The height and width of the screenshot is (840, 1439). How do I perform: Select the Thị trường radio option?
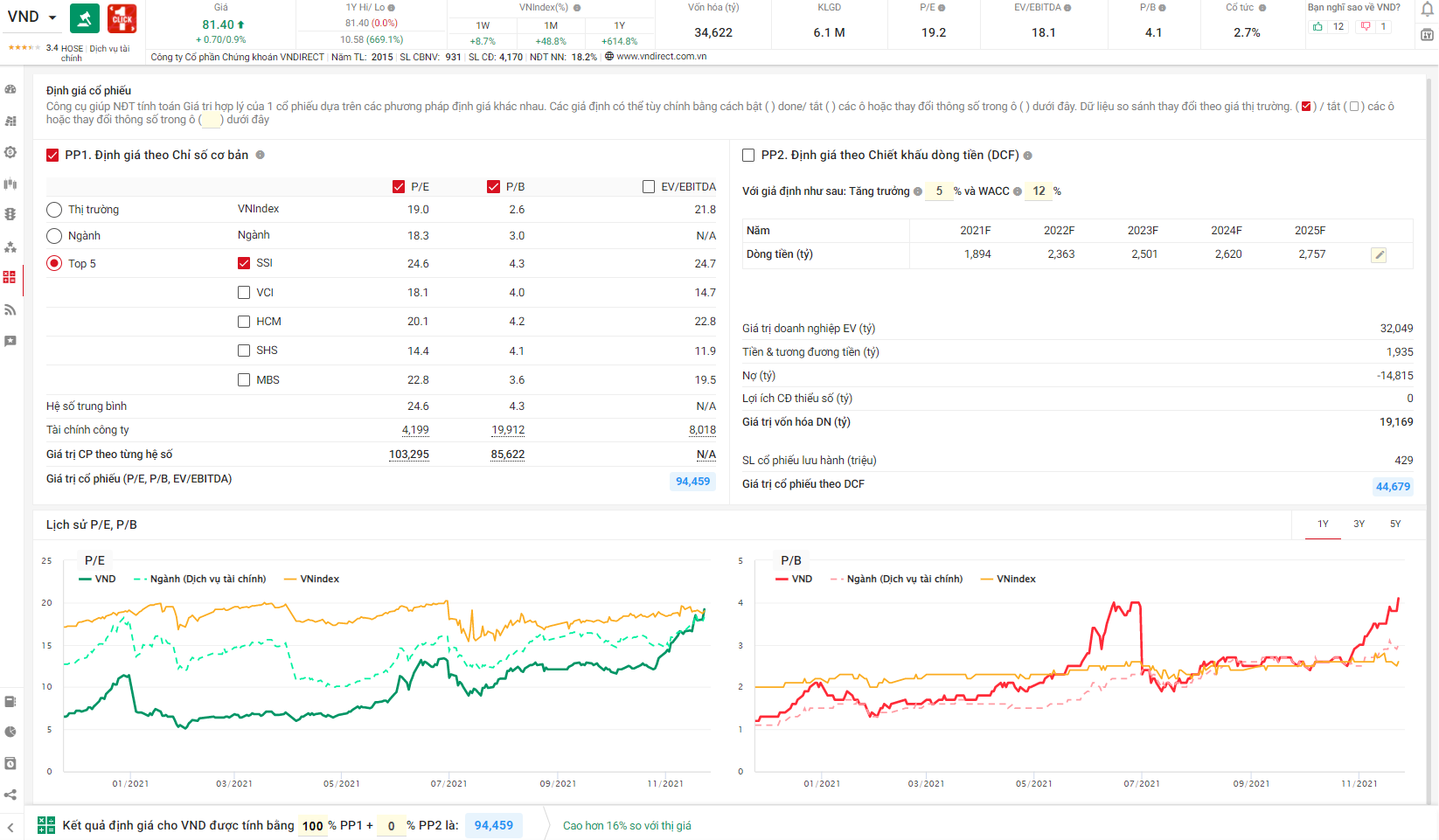pos(54,210)
